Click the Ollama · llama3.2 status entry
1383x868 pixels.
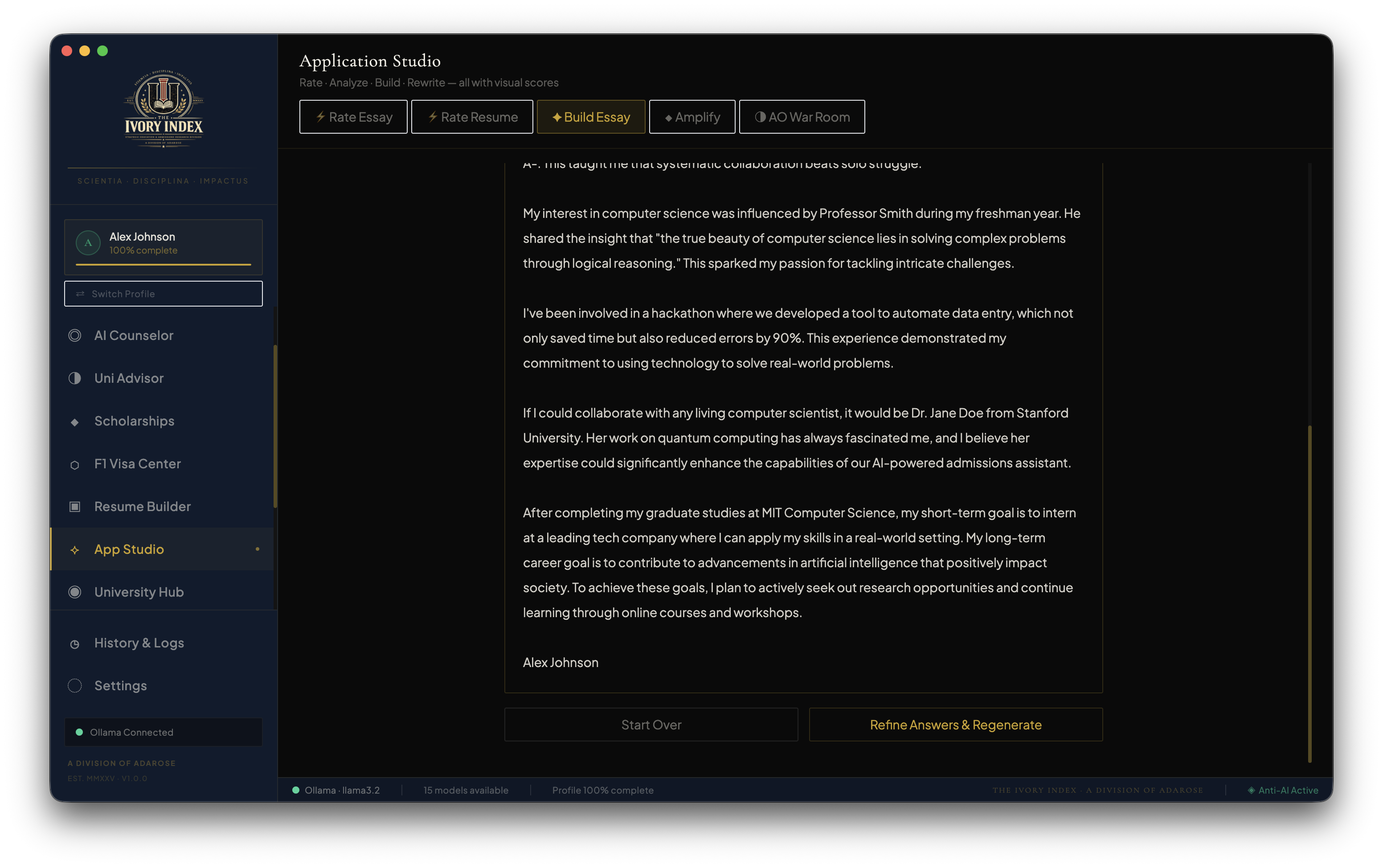336,790
